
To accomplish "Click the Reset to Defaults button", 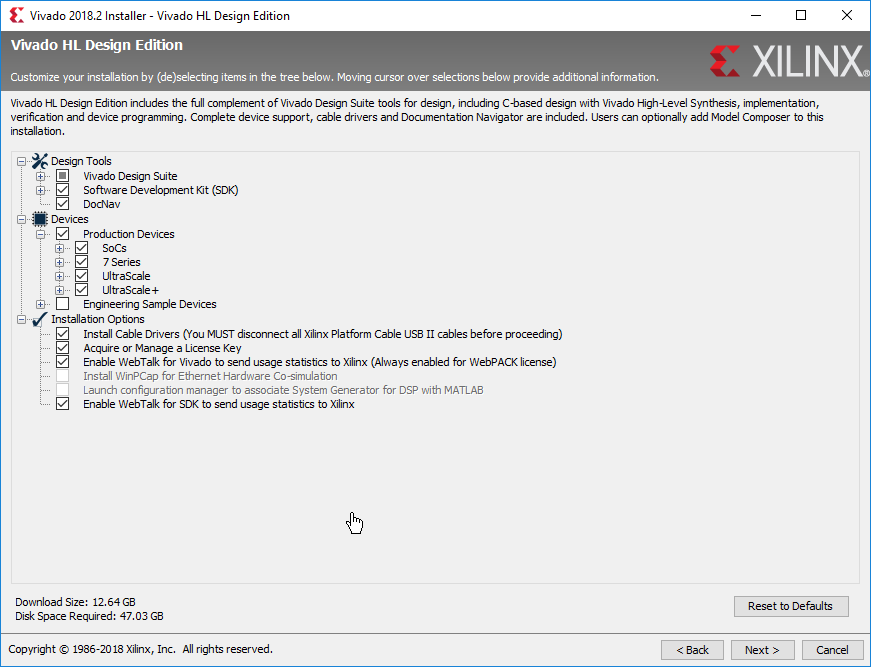I will (791, 606).
